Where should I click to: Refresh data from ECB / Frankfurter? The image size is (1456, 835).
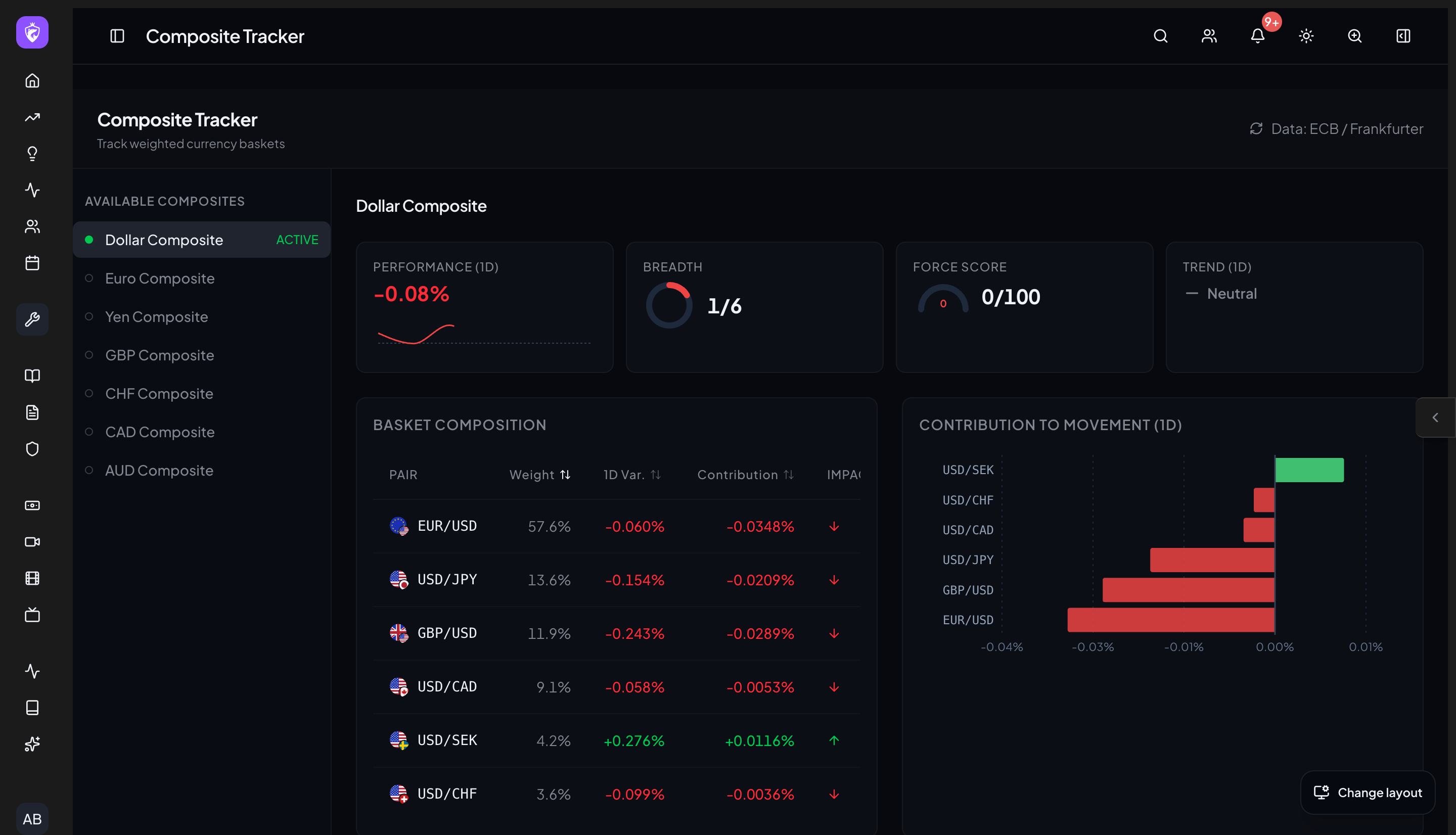tap(1256, 128)
